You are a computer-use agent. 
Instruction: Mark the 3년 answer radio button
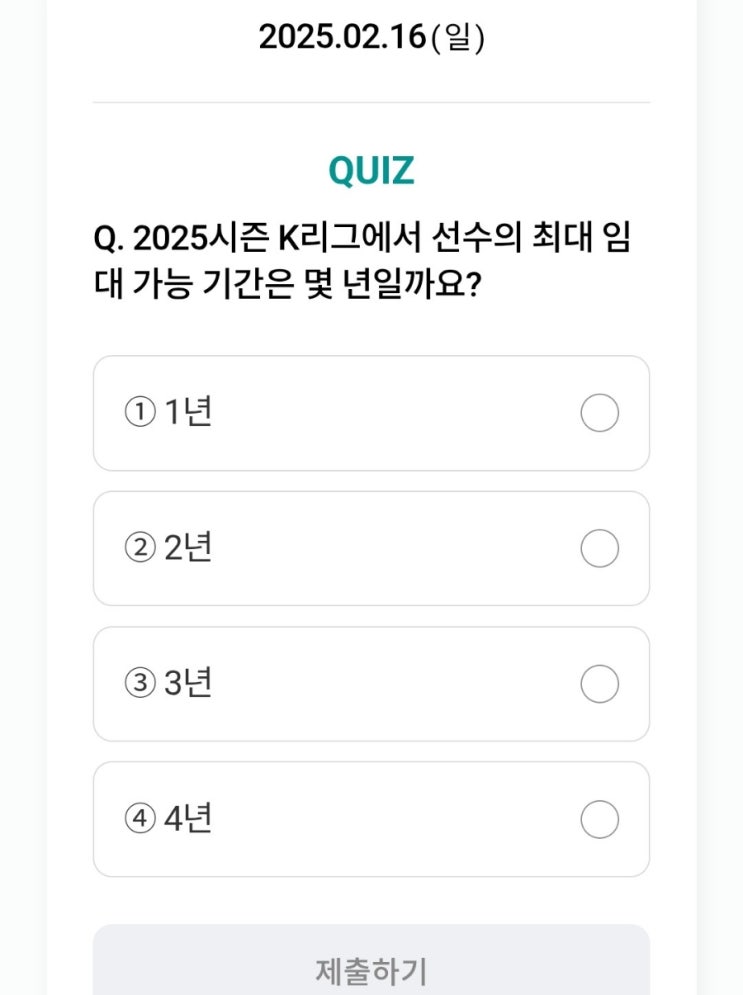(x=600, y=684)
